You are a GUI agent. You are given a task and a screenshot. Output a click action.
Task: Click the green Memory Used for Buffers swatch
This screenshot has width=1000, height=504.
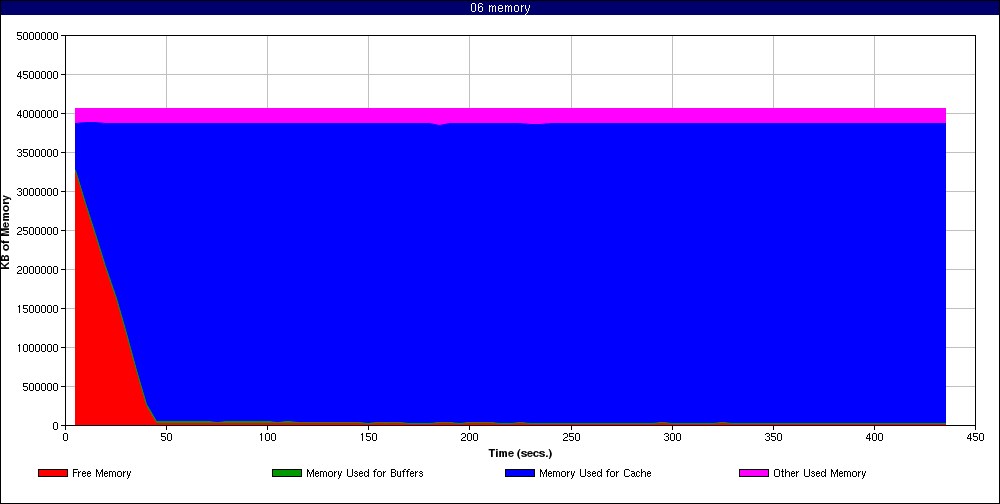coord(286,473)
